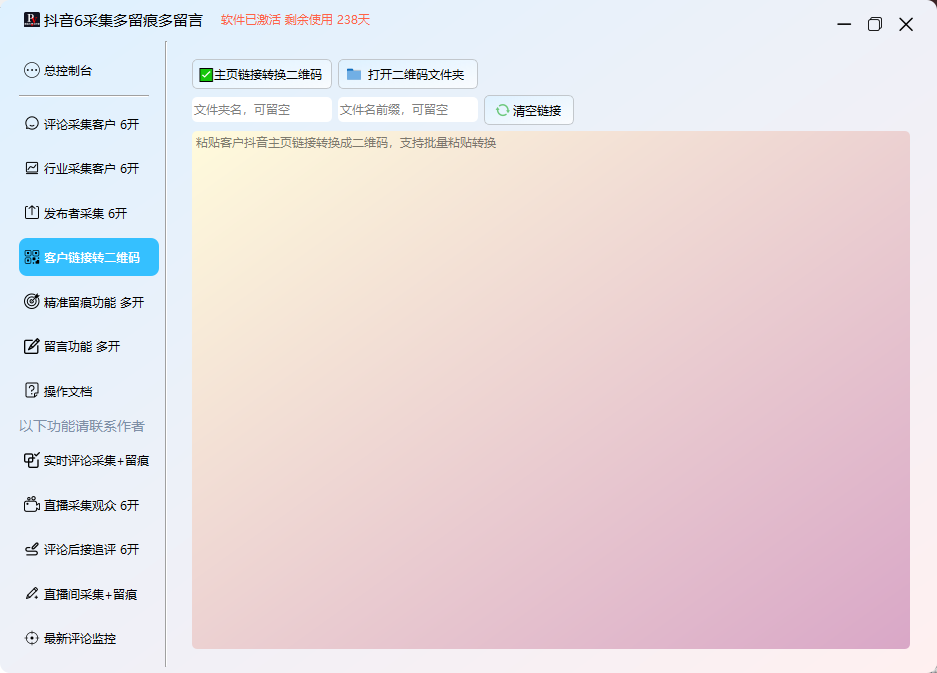The height and width of the screenshot is (673, 937).
Task: Click the 实时评论采集+留痕 icon
Action: 32,460
